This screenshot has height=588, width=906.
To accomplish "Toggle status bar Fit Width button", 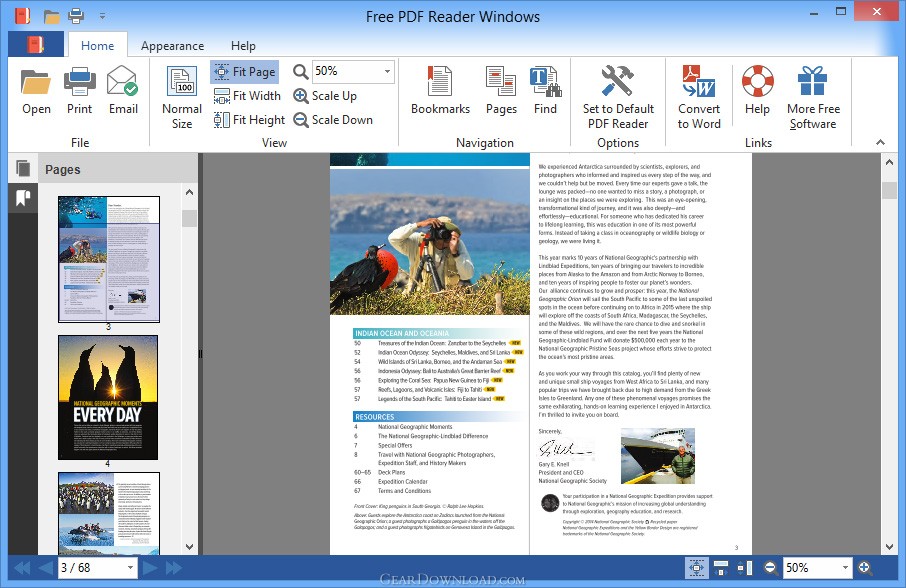I will tap(721, 568).
